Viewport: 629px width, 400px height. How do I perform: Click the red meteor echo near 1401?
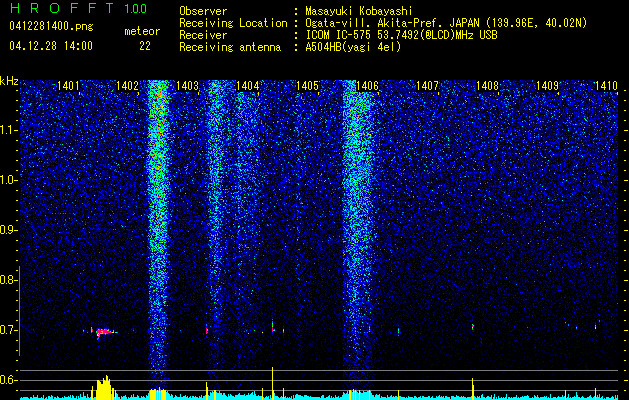(103, 332)
